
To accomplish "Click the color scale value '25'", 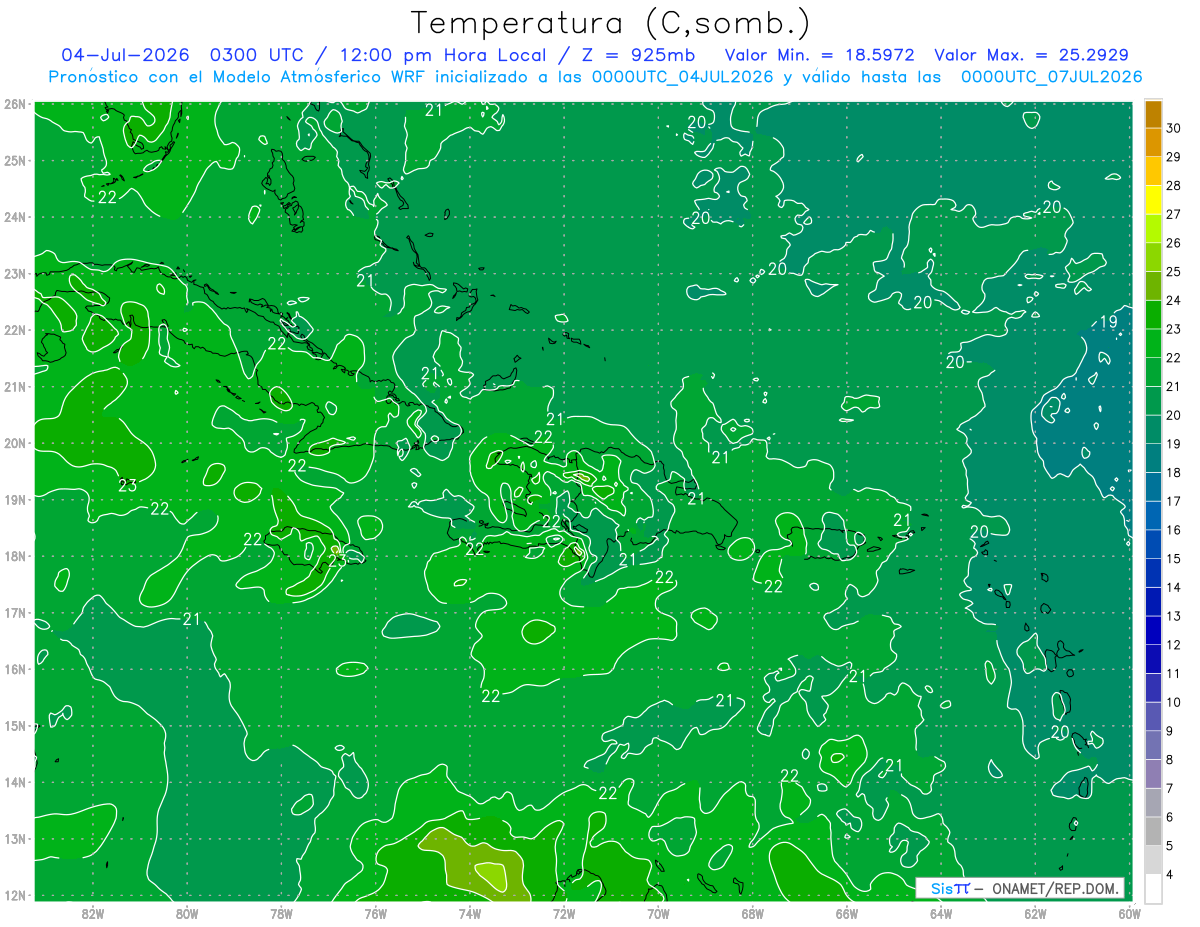I will 1173,271.
